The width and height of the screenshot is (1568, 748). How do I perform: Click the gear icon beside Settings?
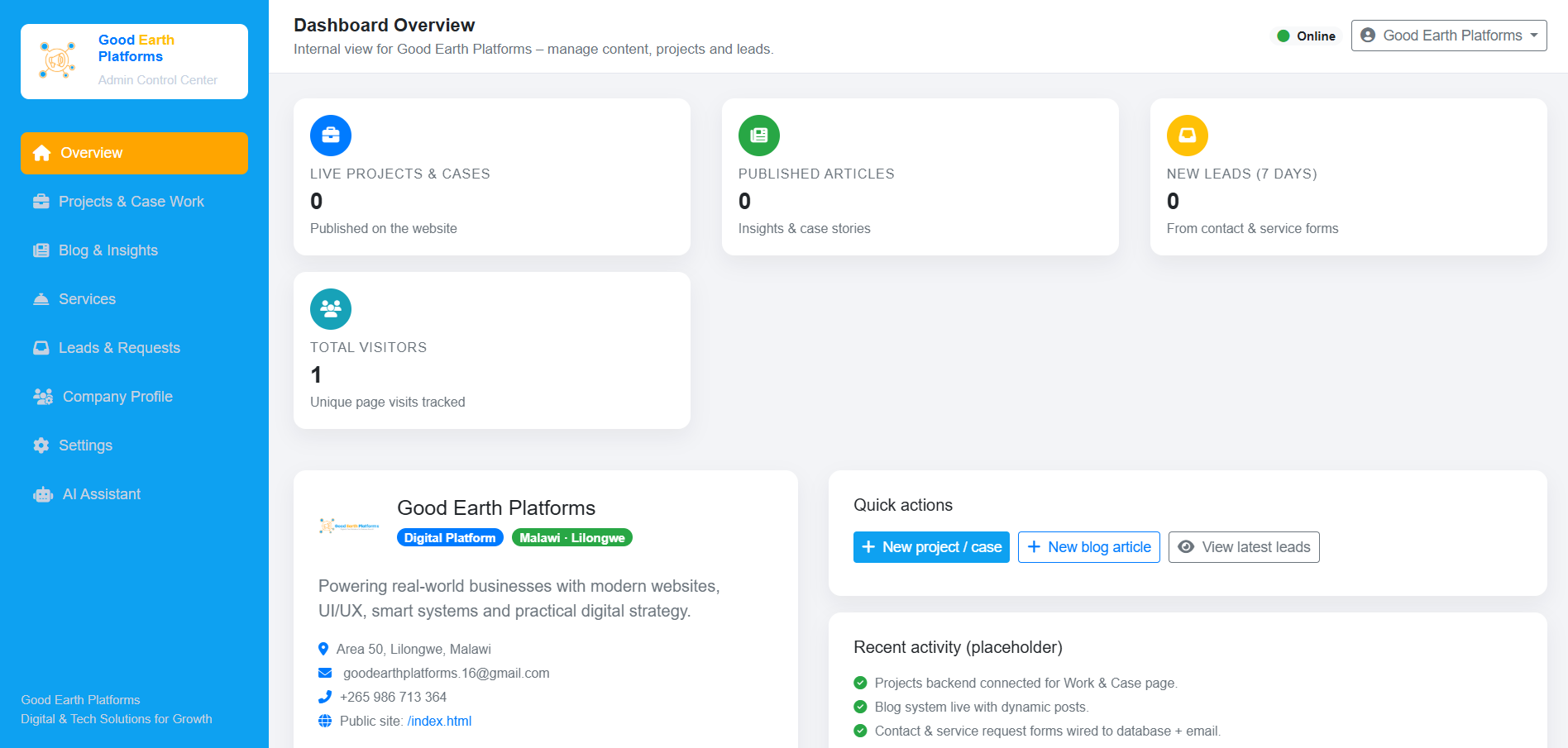click(x=41, y=445)
